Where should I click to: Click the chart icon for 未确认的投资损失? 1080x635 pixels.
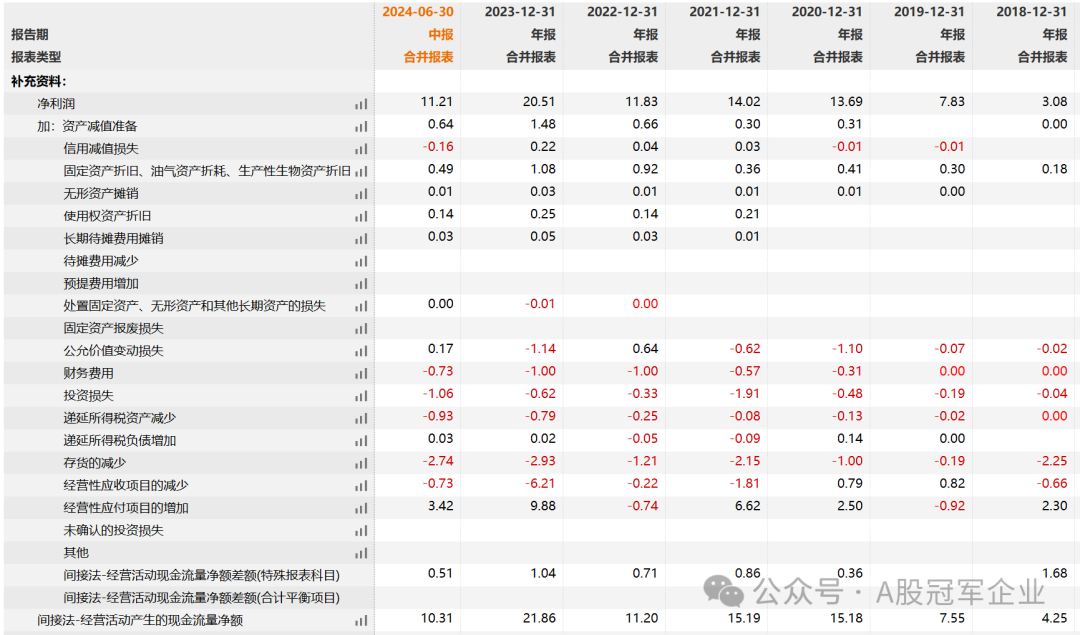pos(361,531)
